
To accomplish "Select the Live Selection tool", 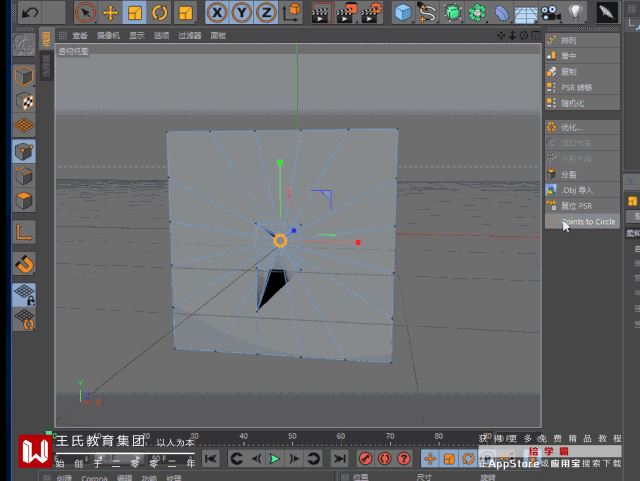I will 85,13.
